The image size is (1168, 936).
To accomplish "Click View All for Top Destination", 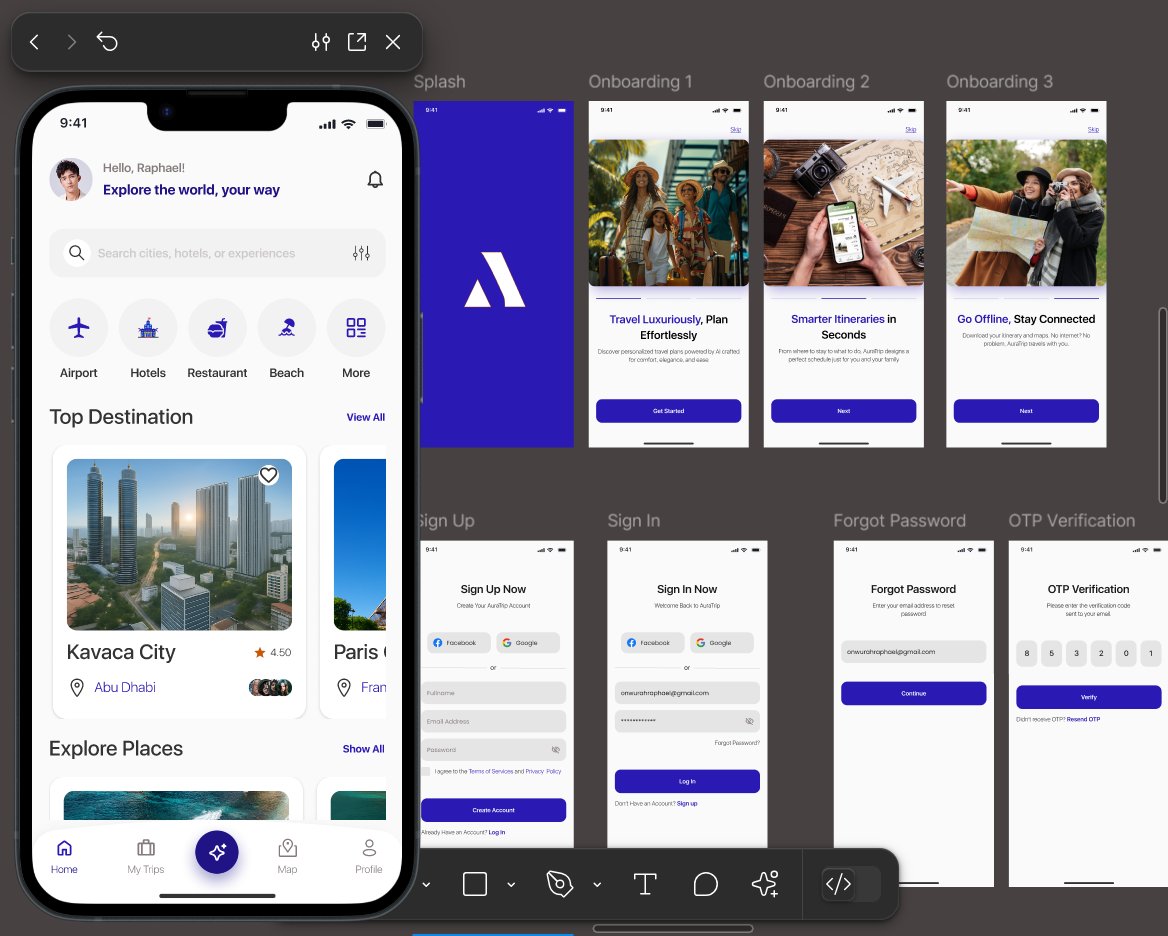I will pyautogui.click(x=366, y=417).
